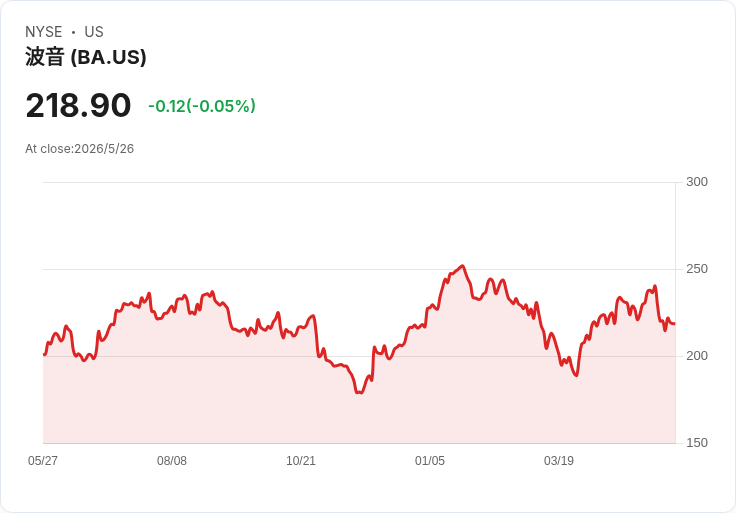Click the 150 y-axis label
This screenshot has height=513, width=736.
(x=697, y=443)
